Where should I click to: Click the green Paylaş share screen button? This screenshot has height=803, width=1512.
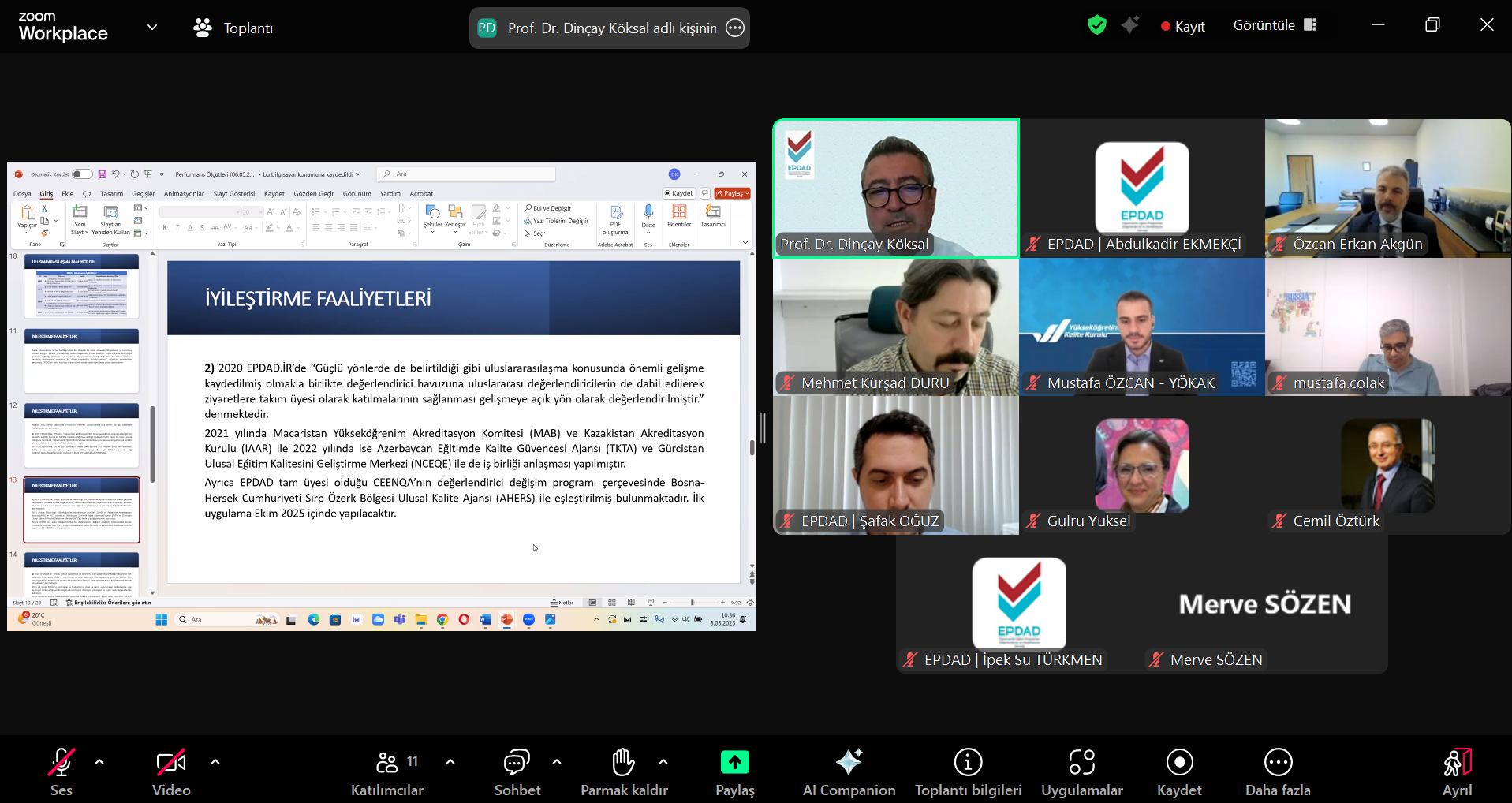[x=734, y=763]
